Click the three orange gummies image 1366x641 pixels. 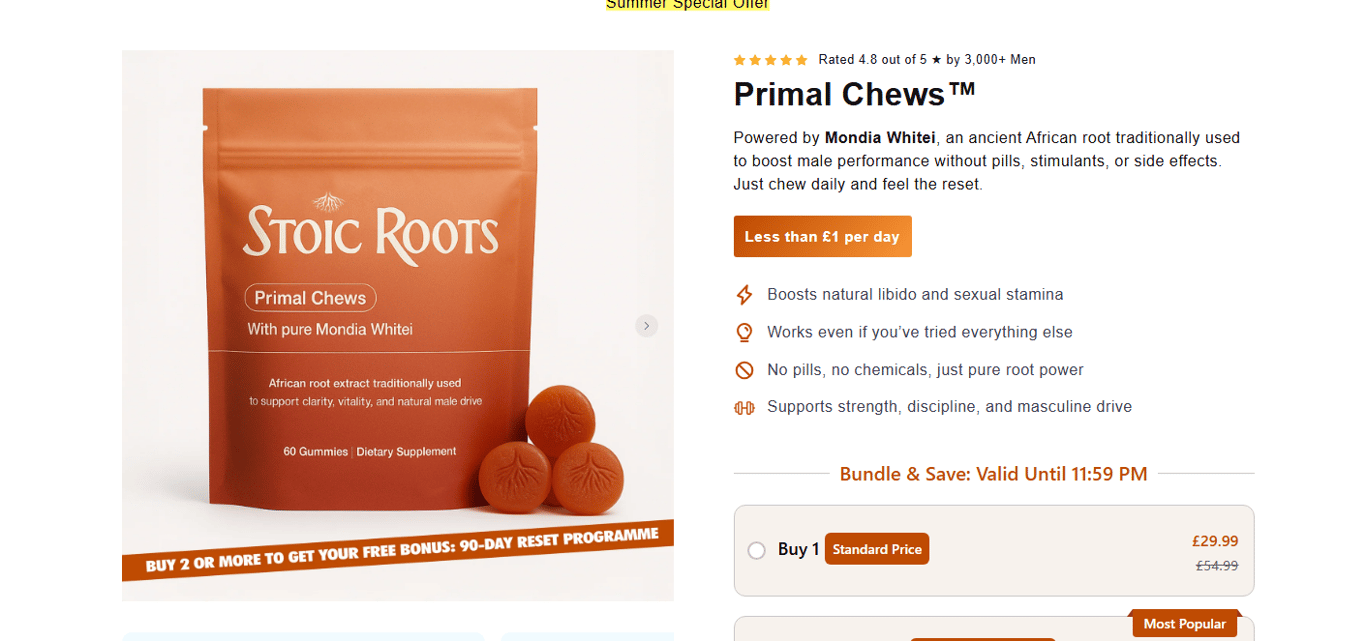tap(551, 448)
